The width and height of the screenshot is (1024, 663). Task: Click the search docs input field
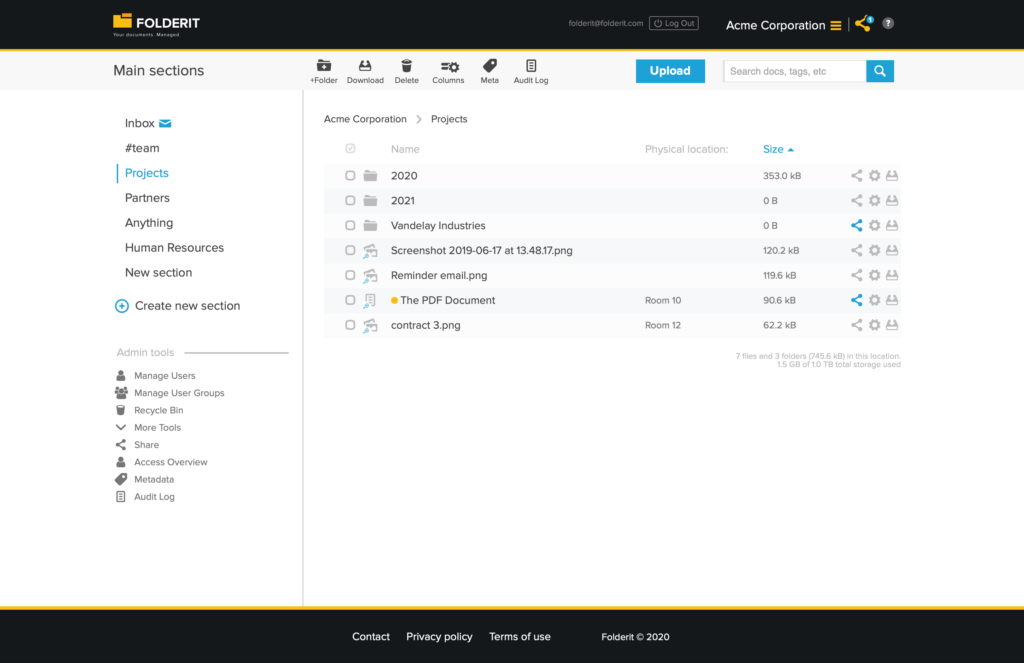795,71
